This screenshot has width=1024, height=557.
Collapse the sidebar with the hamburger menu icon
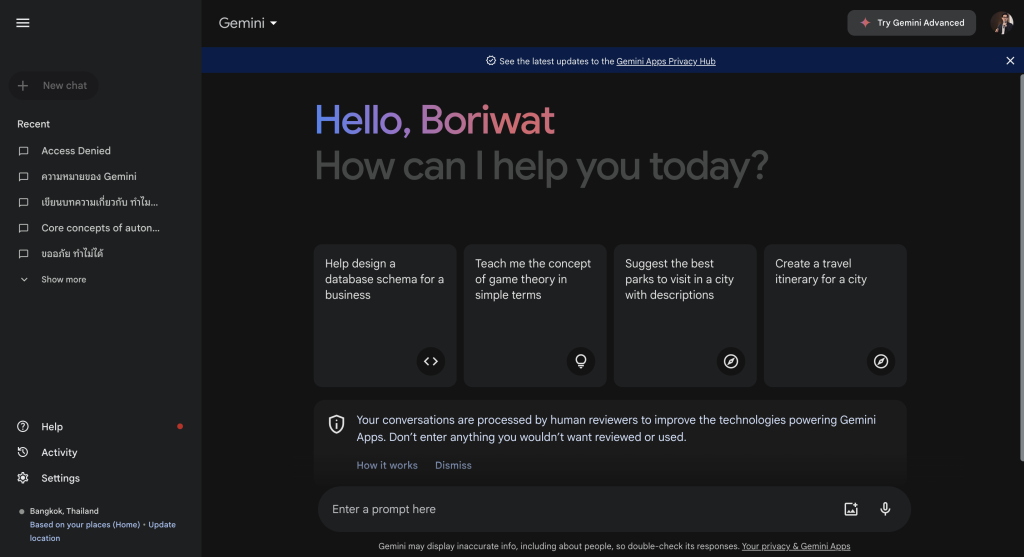pos(23,23)
